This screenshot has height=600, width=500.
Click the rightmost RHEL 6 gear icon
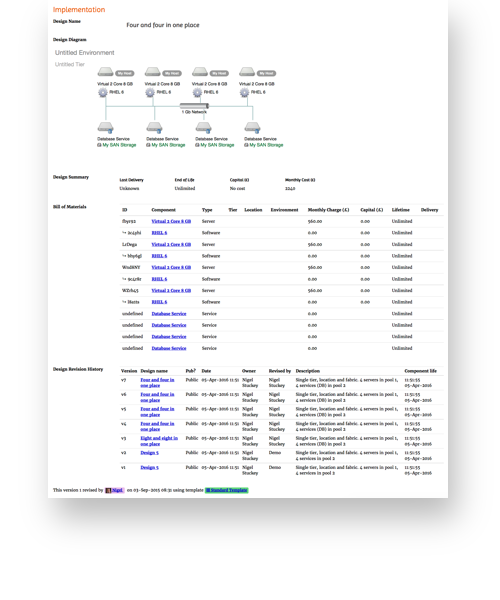pyautogui.click(x=244, y=92)
